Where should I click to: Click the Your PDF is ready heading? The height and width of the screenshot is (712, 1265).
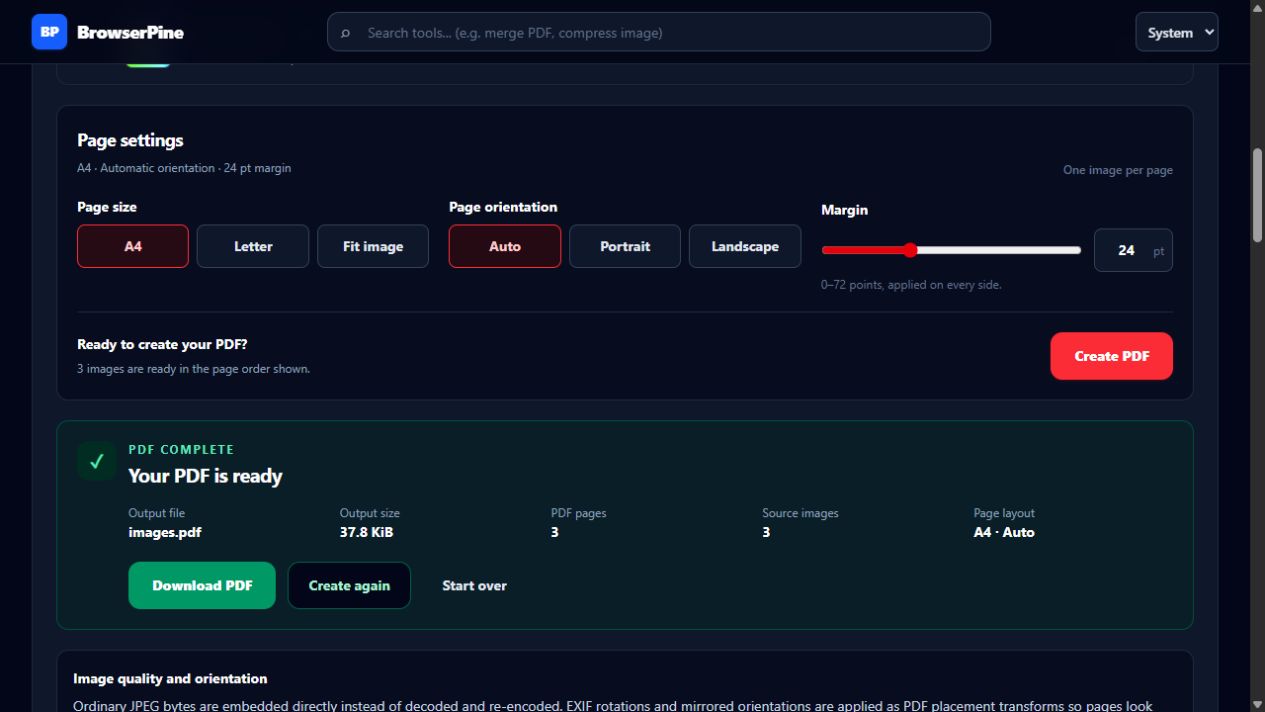click(205, 476)
